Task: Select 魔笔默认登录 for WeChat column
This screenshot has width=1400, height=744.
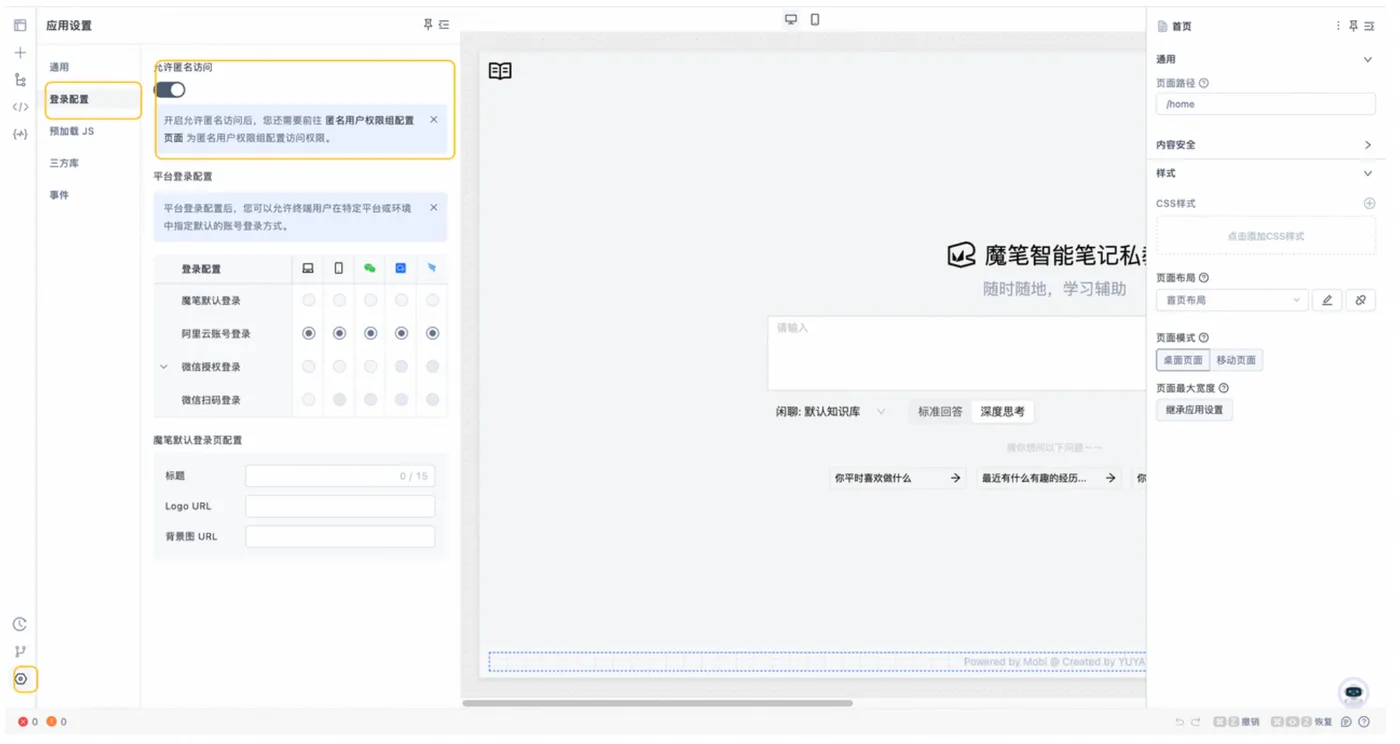Action: (371, 300)
